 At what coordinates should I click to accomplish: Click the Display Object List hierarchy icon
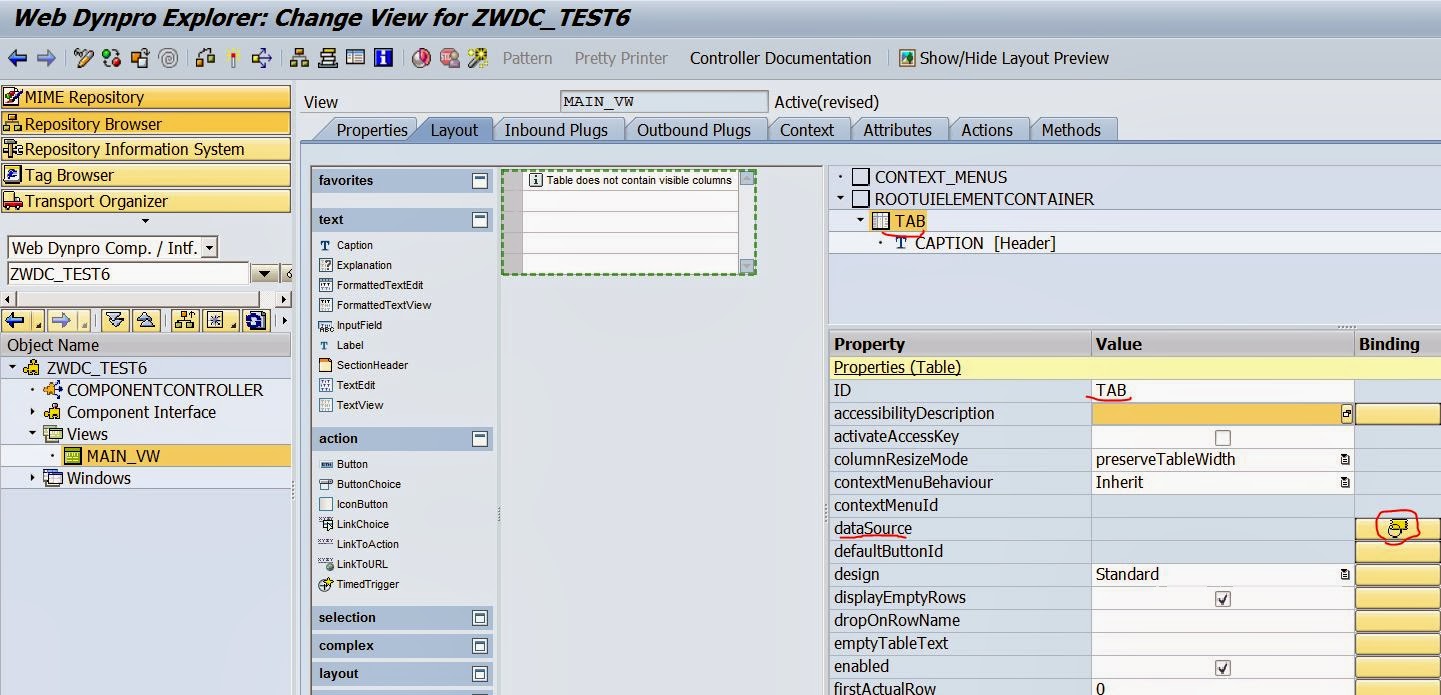tap(299, 58)
